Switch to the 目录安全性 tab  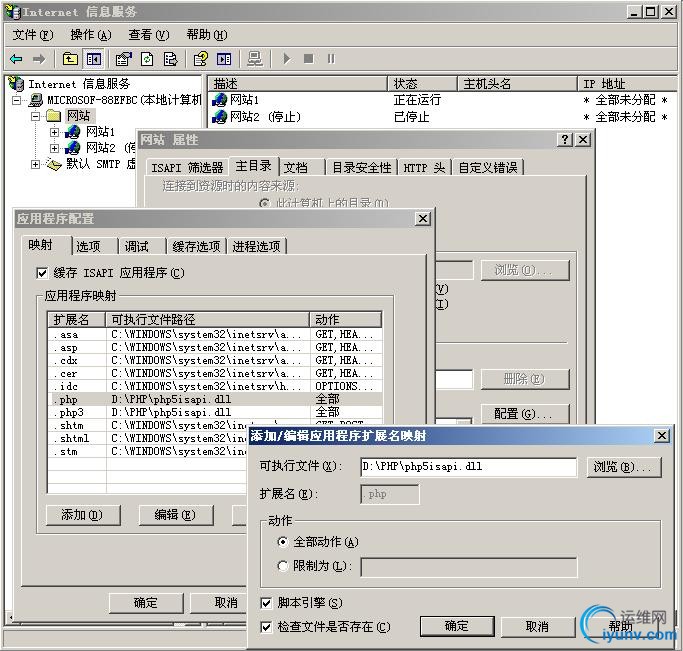tap(362, 167)
